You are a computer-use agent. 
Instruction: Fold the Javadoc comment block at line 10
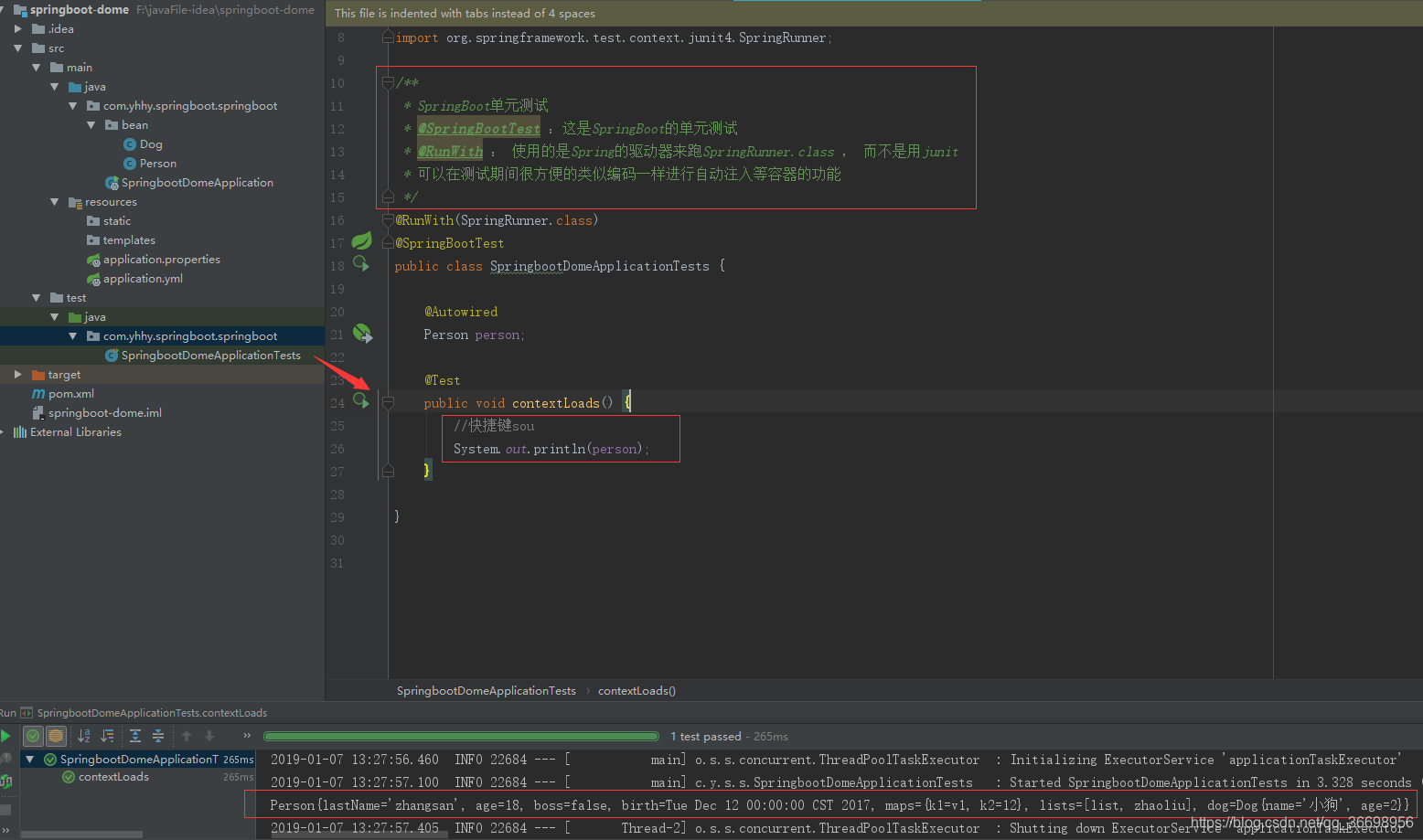pos(388,82)
